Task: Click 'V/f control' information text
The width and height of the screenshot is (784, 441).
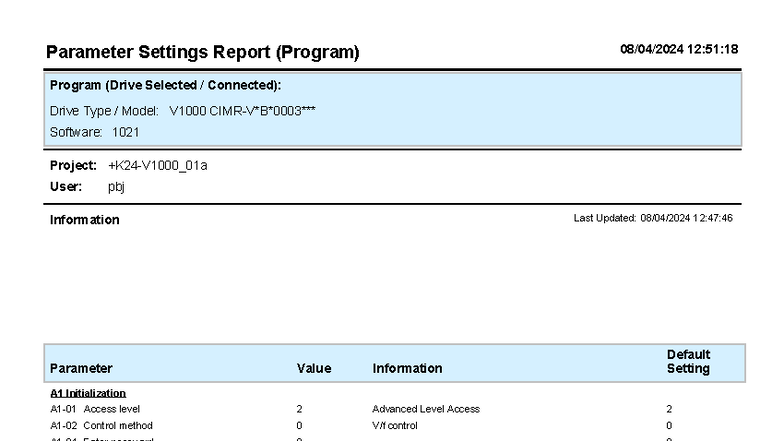Action: click(395, 426)
